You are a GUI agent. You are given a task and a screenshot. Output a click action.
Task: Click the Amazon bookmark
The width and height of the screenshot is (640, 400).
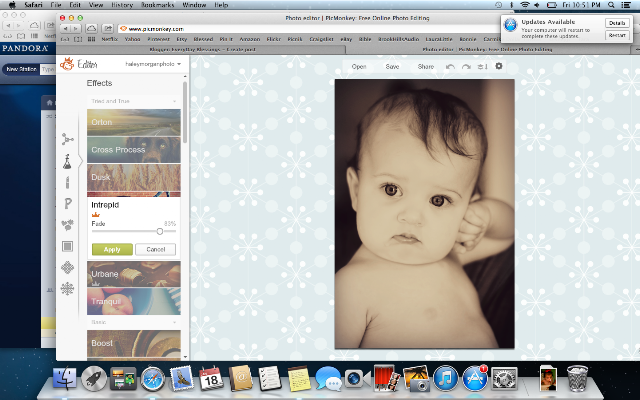coord(249,39)
